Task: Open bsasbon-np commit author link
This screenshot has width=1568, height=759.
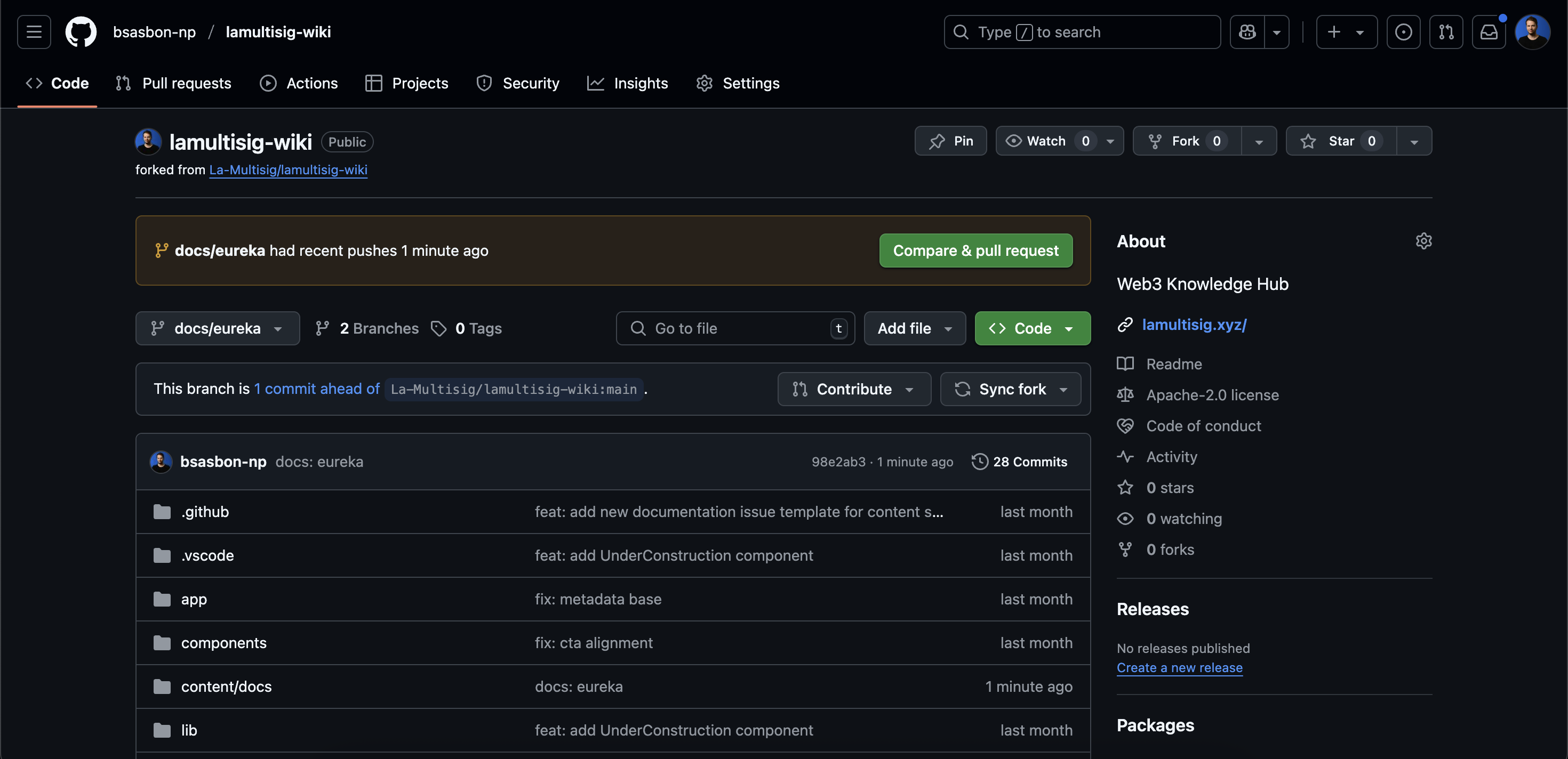Action: [223, 462]
